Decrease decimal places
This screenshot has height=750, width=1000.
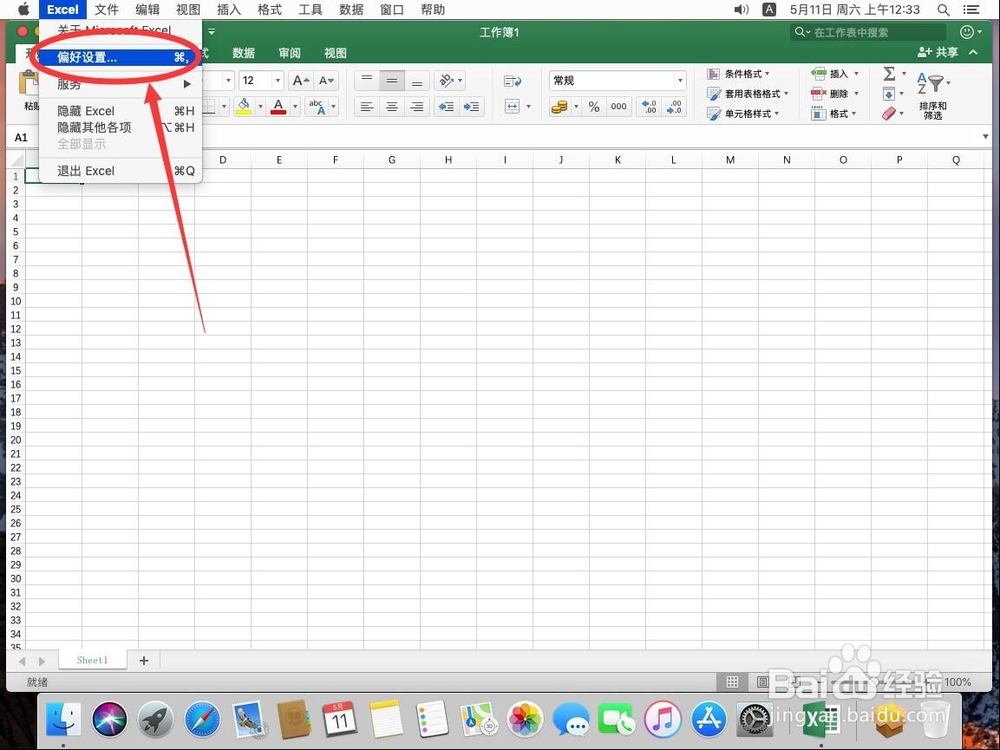click(674, 107)
